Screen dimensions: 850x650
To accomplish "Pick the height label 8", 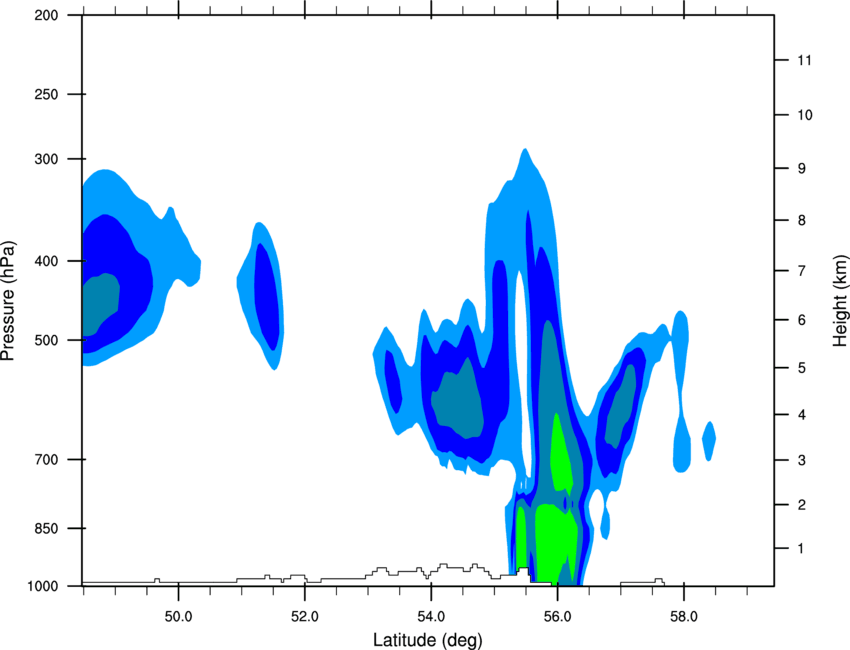I will pos(802,220).
